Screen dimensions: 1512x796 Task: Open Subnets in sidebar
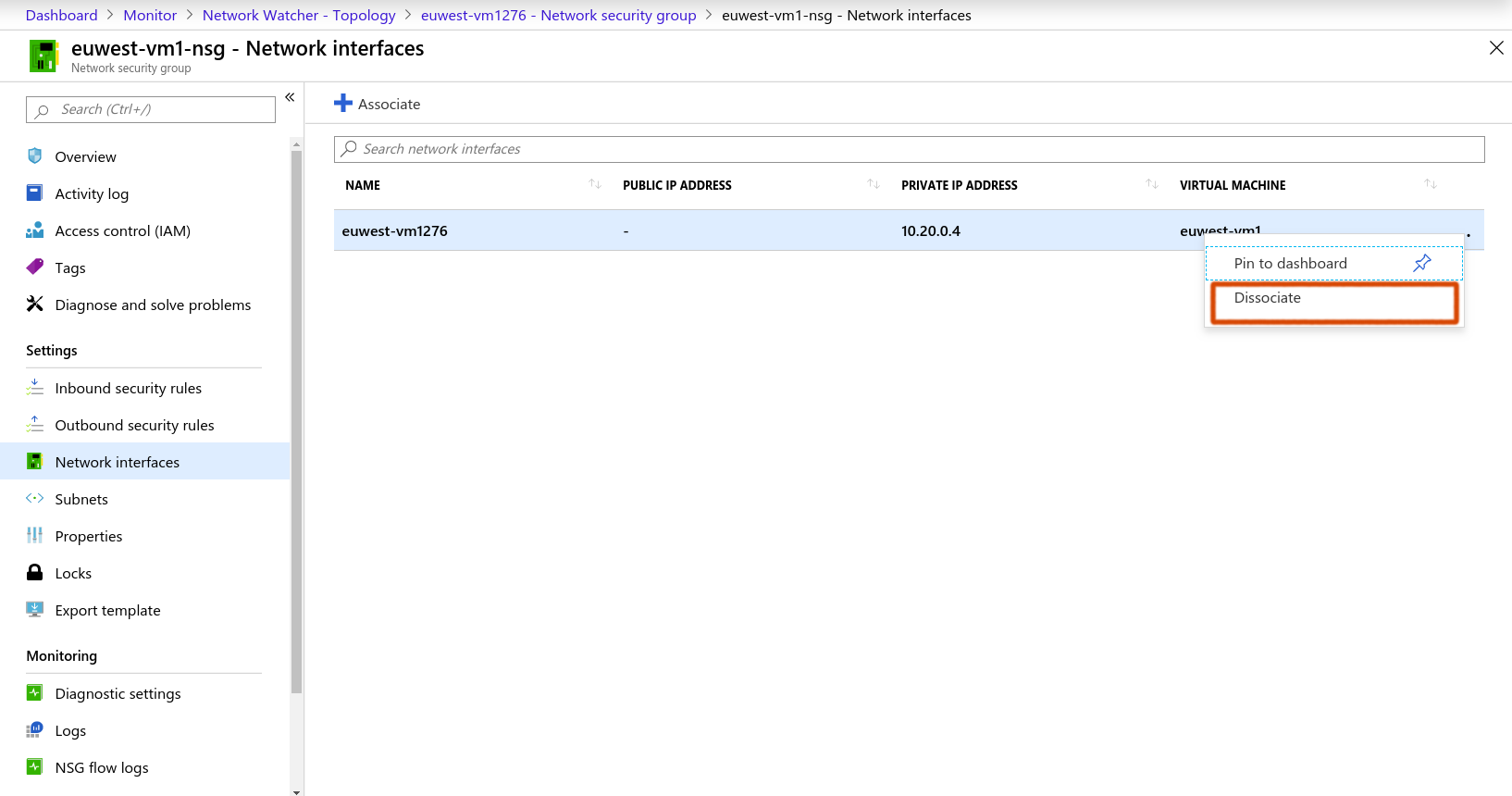point(81,499)
